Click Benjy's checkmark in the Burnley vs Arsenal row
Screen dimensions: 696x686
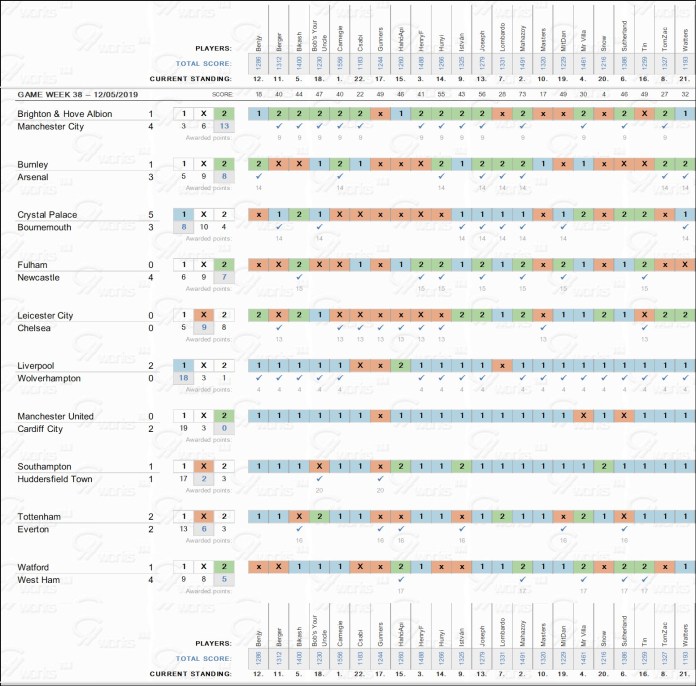tap(258, 176)
